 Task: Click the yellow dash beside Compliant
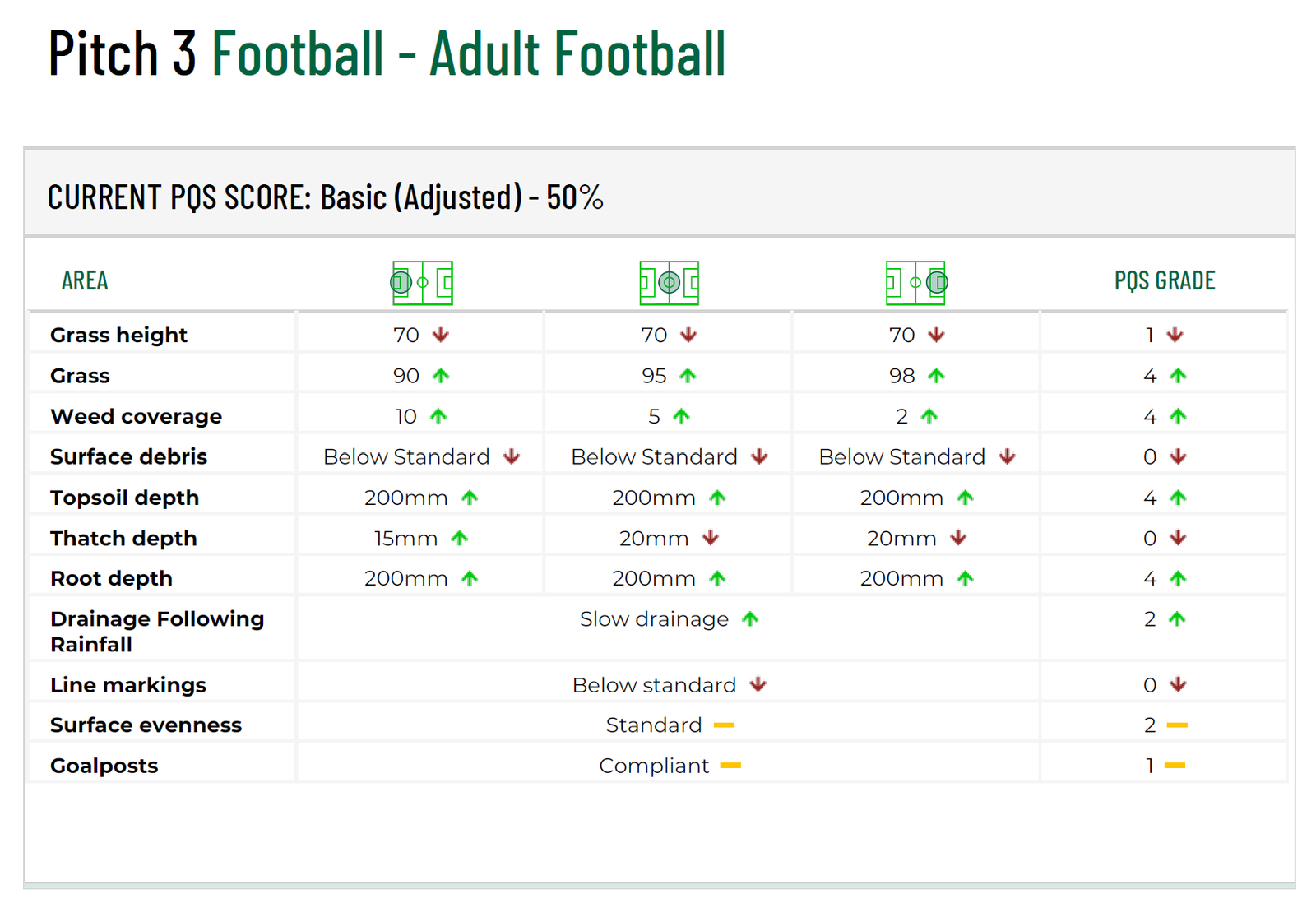730,766
